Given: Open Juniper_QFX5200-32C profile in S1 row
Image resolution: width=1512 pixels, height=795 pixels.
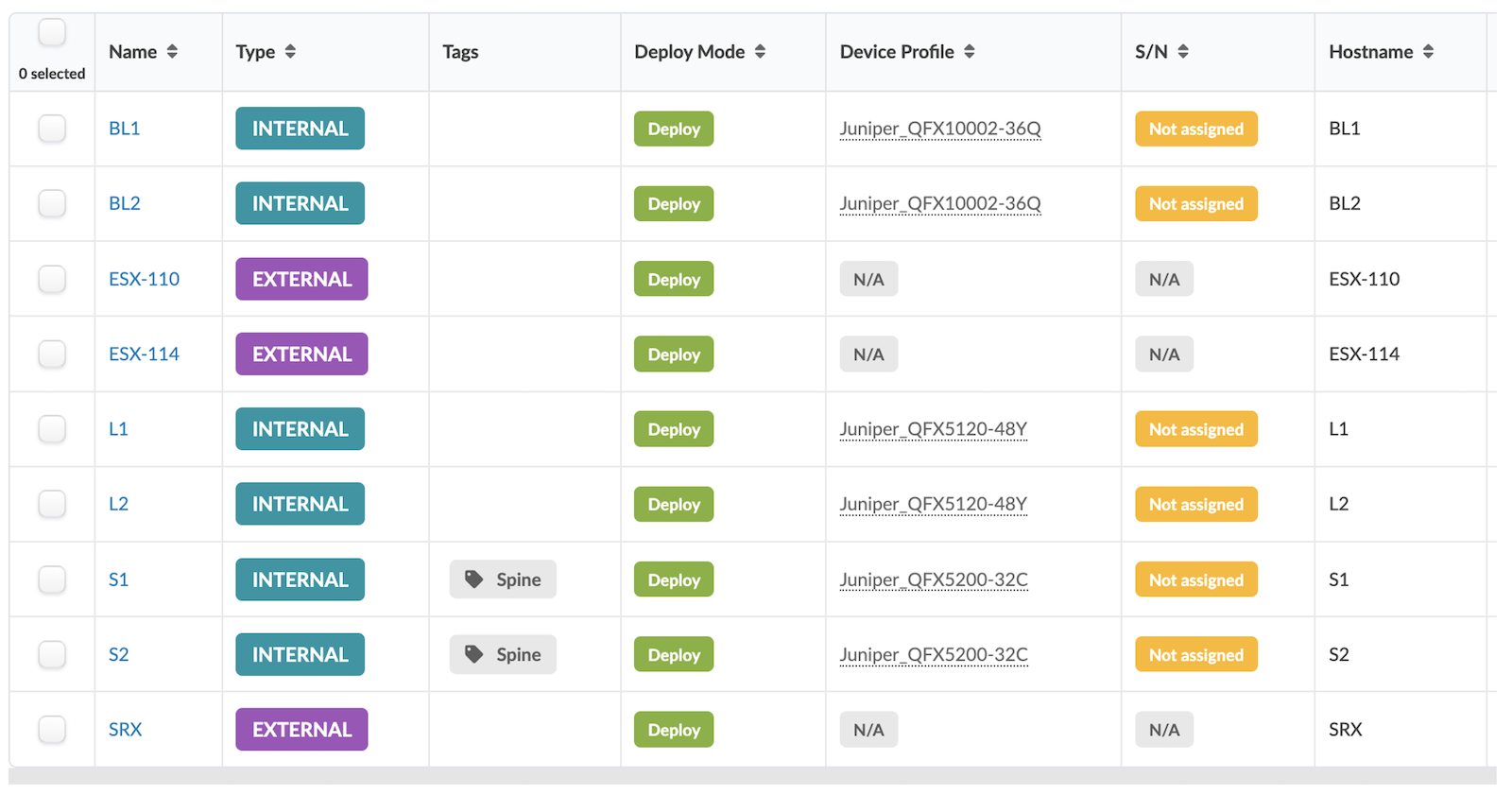Looking at the screenshot, I should coord(934,579).
